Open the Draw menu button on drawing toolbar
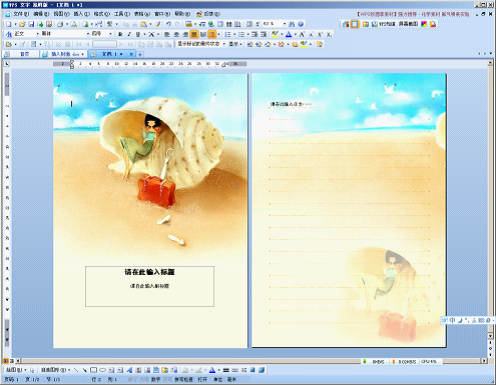This screenshot has width=496, height=385. coord(16,370)
